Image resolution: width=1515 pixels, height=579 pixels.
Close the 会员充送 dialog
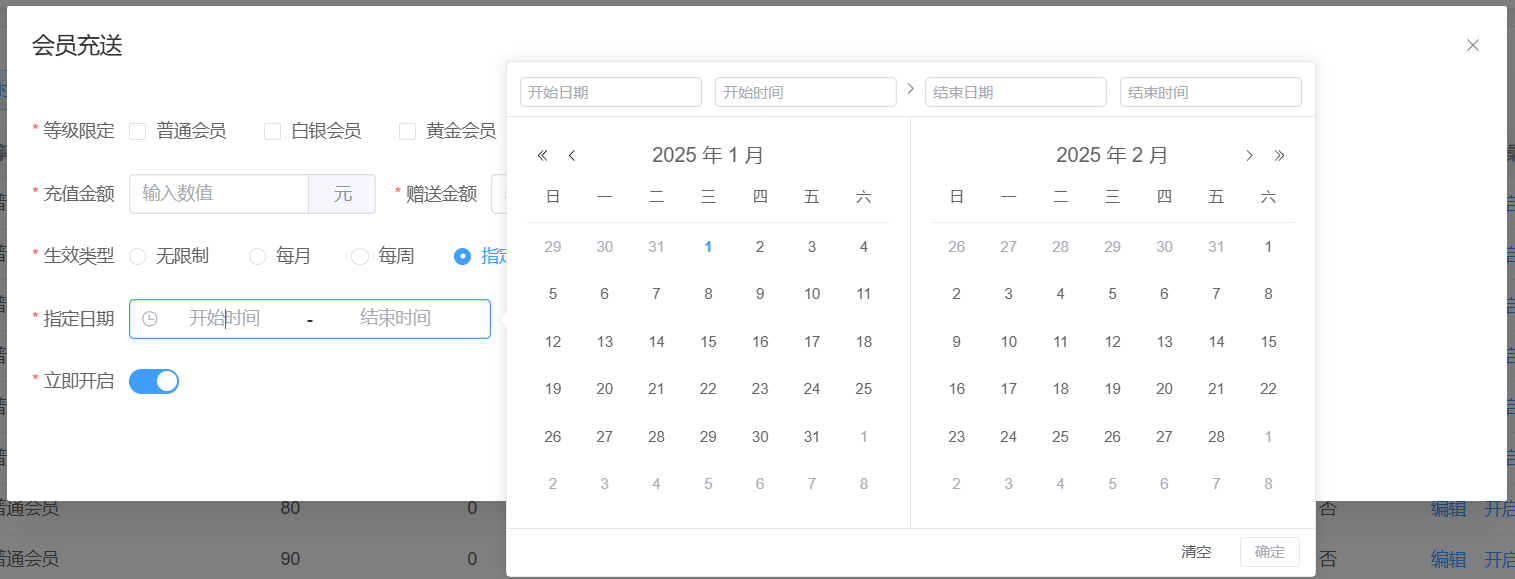1472,45
